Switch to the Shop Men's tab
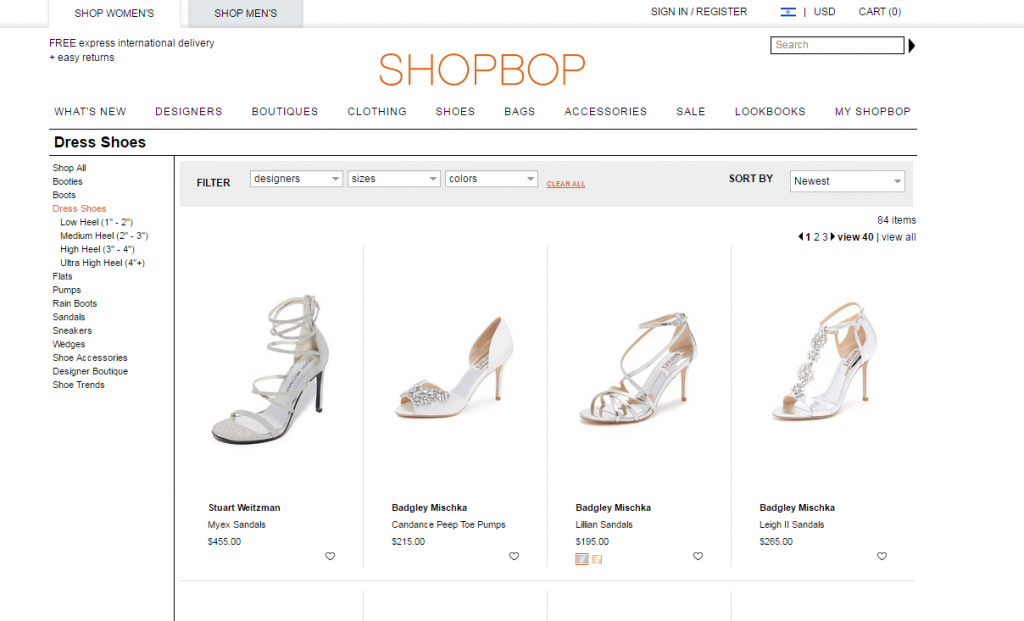1024x621 pixels. point(245,14)
